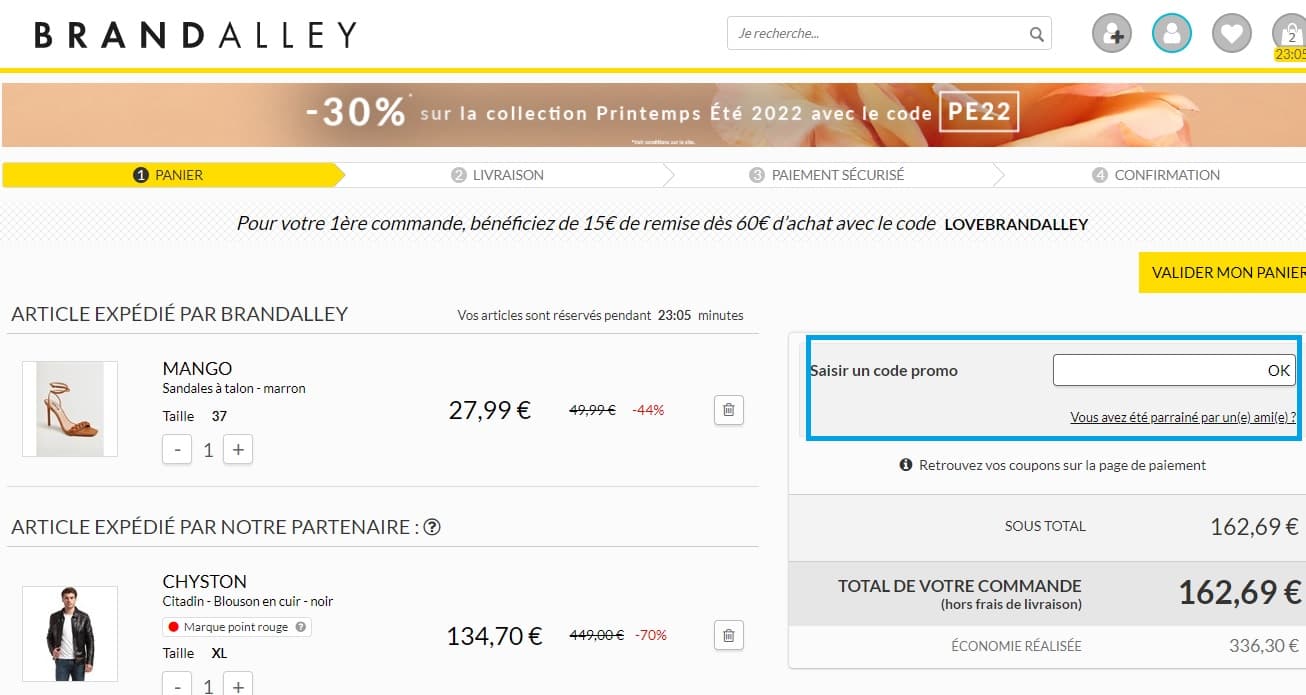This screenshot has width=1306, height=695.
Task: Validate the promo code with OK
Action: pos(1277,370)
